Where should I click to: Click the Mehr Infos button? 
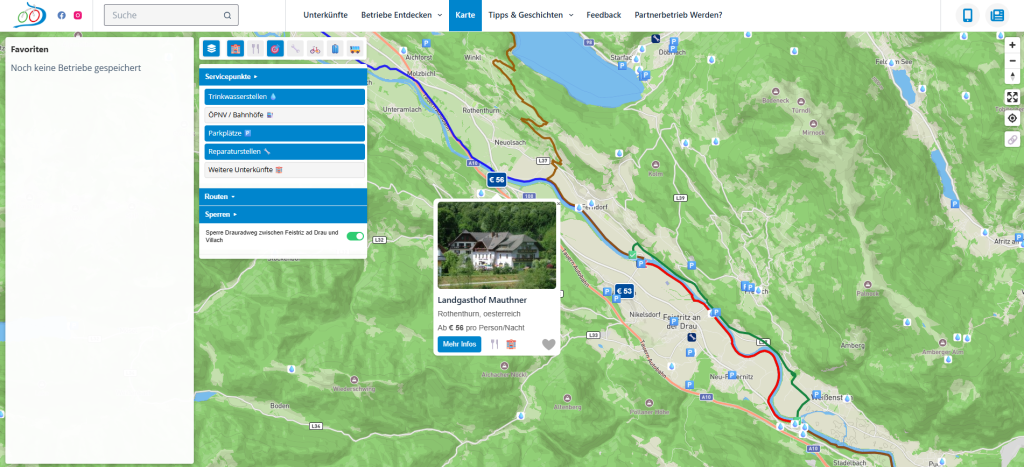point(459,344)
